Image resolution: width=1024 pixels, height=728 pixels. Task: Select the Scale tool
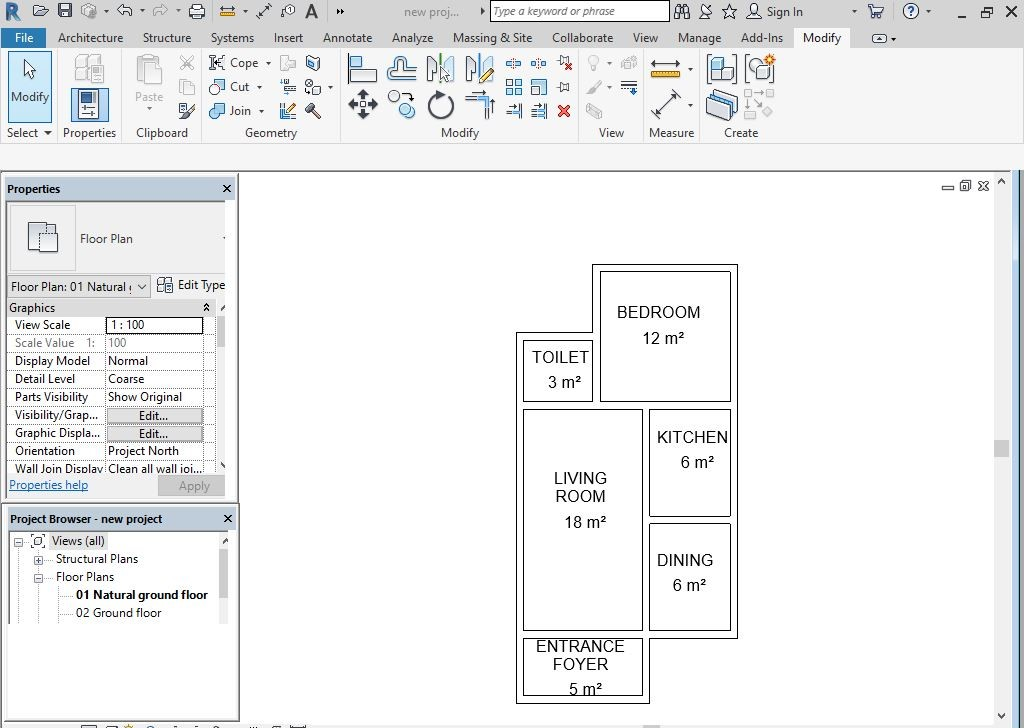(538, 87)
